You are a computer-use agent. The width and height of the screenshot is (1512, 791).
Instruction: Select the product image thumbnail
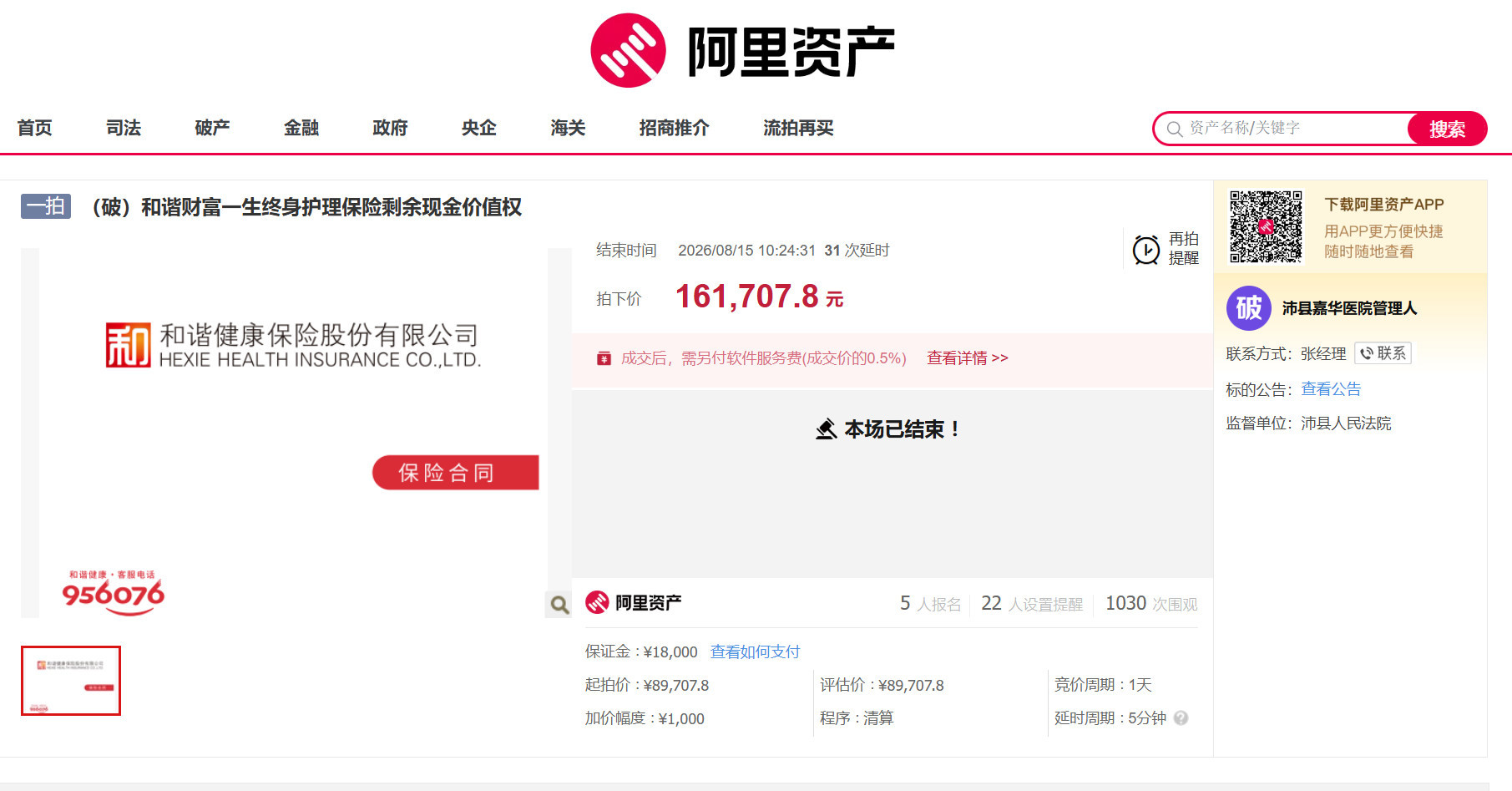click(x=71, y=681)
